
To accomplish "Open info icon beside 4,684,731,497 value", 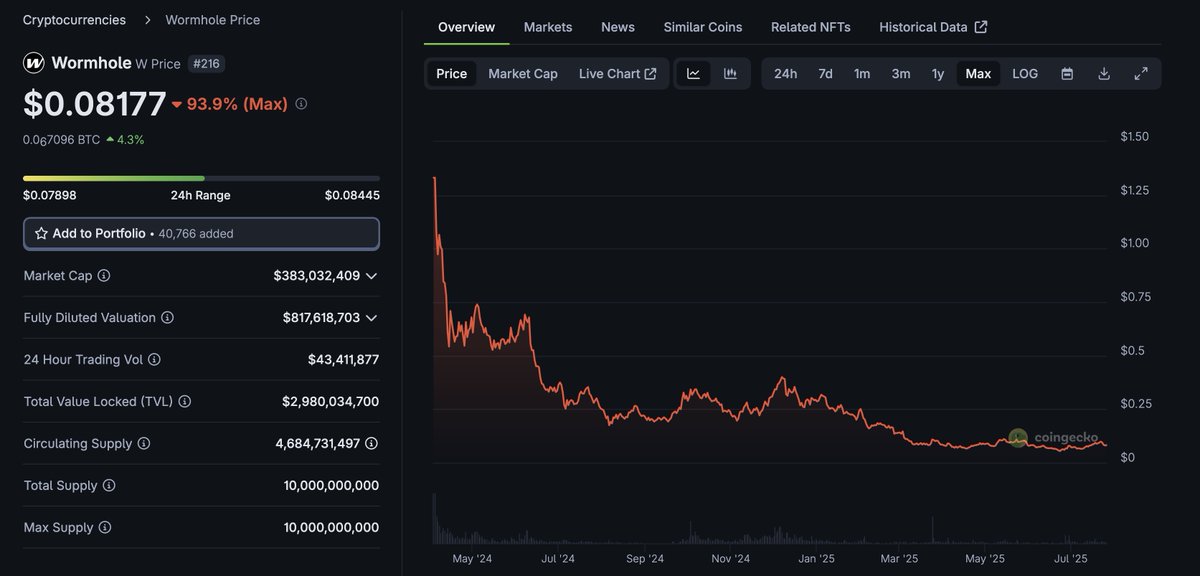I will click(x=372, y=443).
